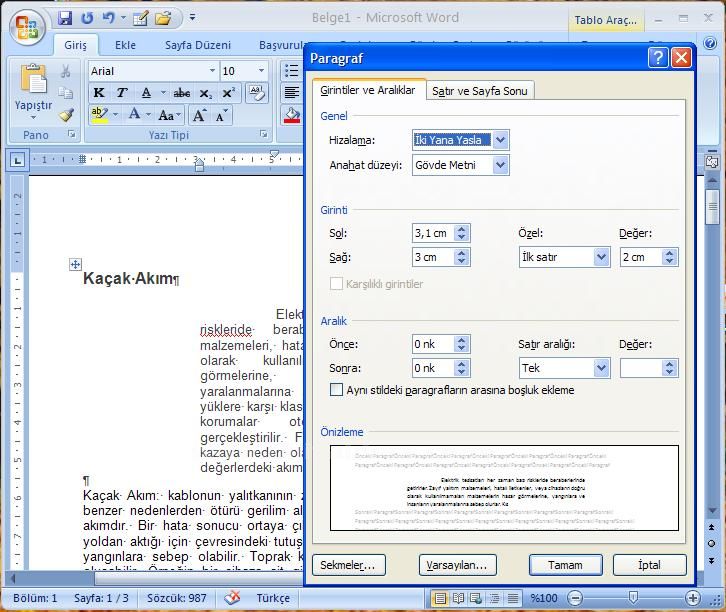
Task: Open the Sayfa Düzeni ribbon tab
Action: tap(198, 45)
